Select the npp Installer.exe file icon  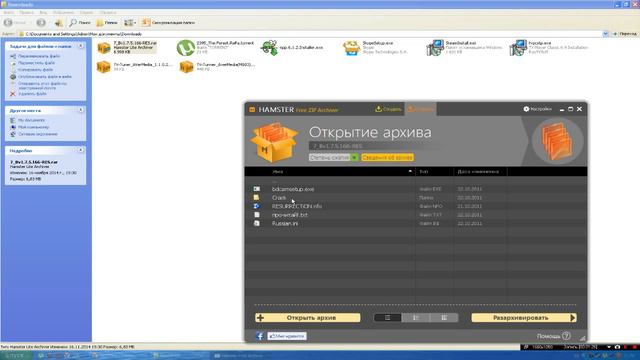click(269, 48)
